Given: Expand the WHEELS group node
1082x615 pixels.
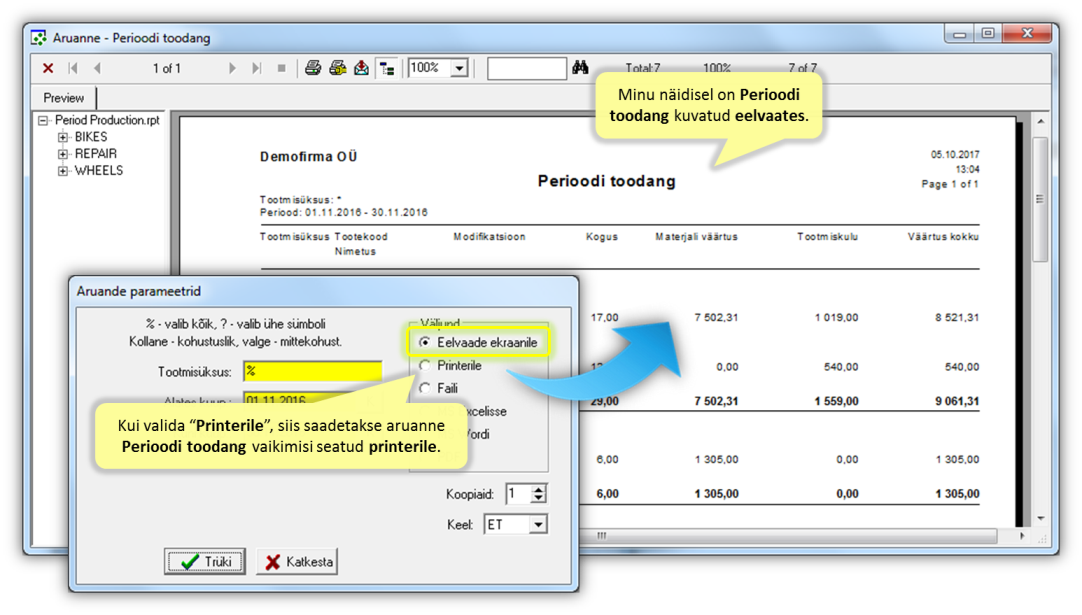Looking at the screenshot, I should point(63,170).
